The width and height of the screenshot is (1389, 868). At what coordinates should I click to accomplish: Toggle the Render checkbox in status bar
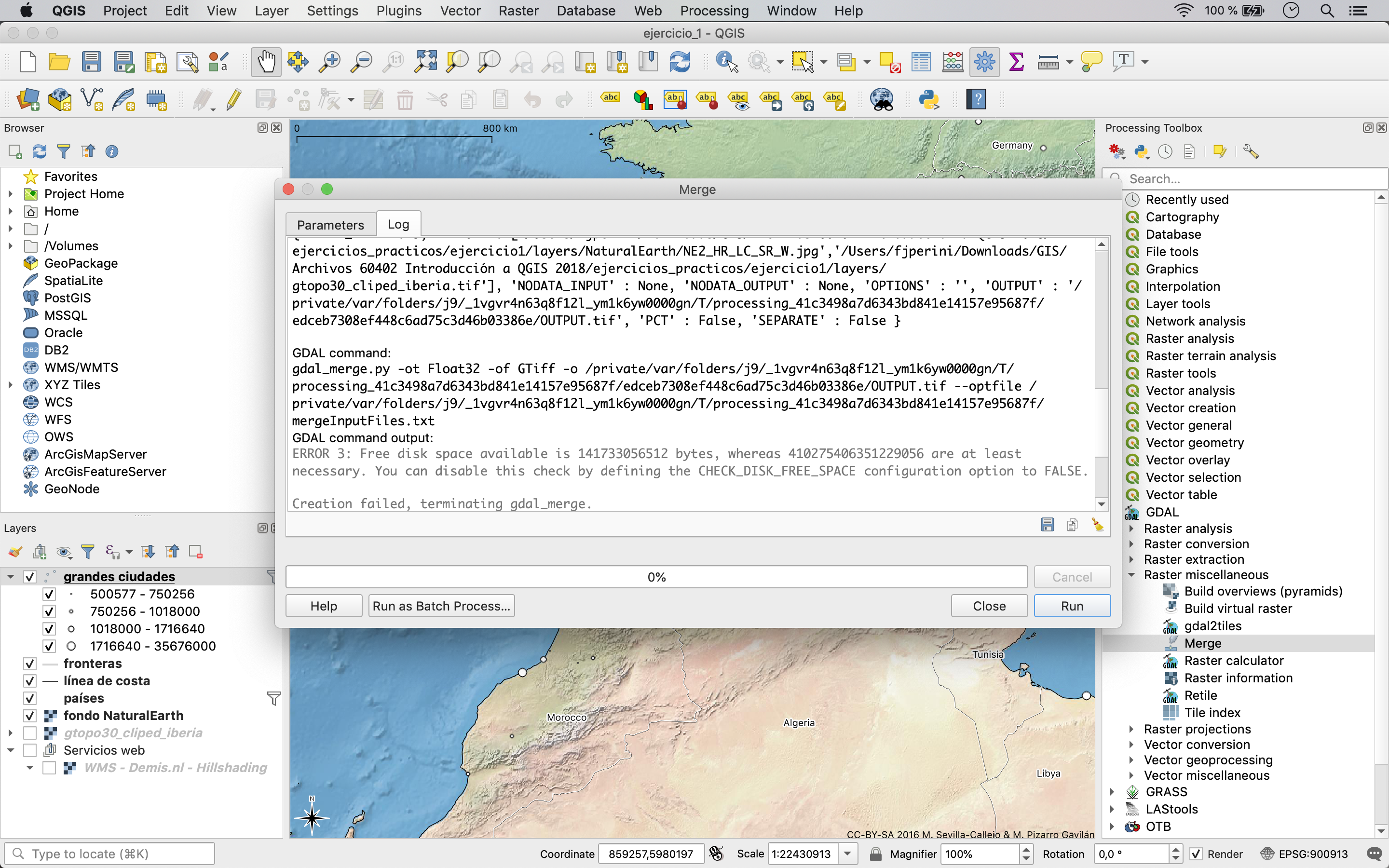pos(1196,854)
